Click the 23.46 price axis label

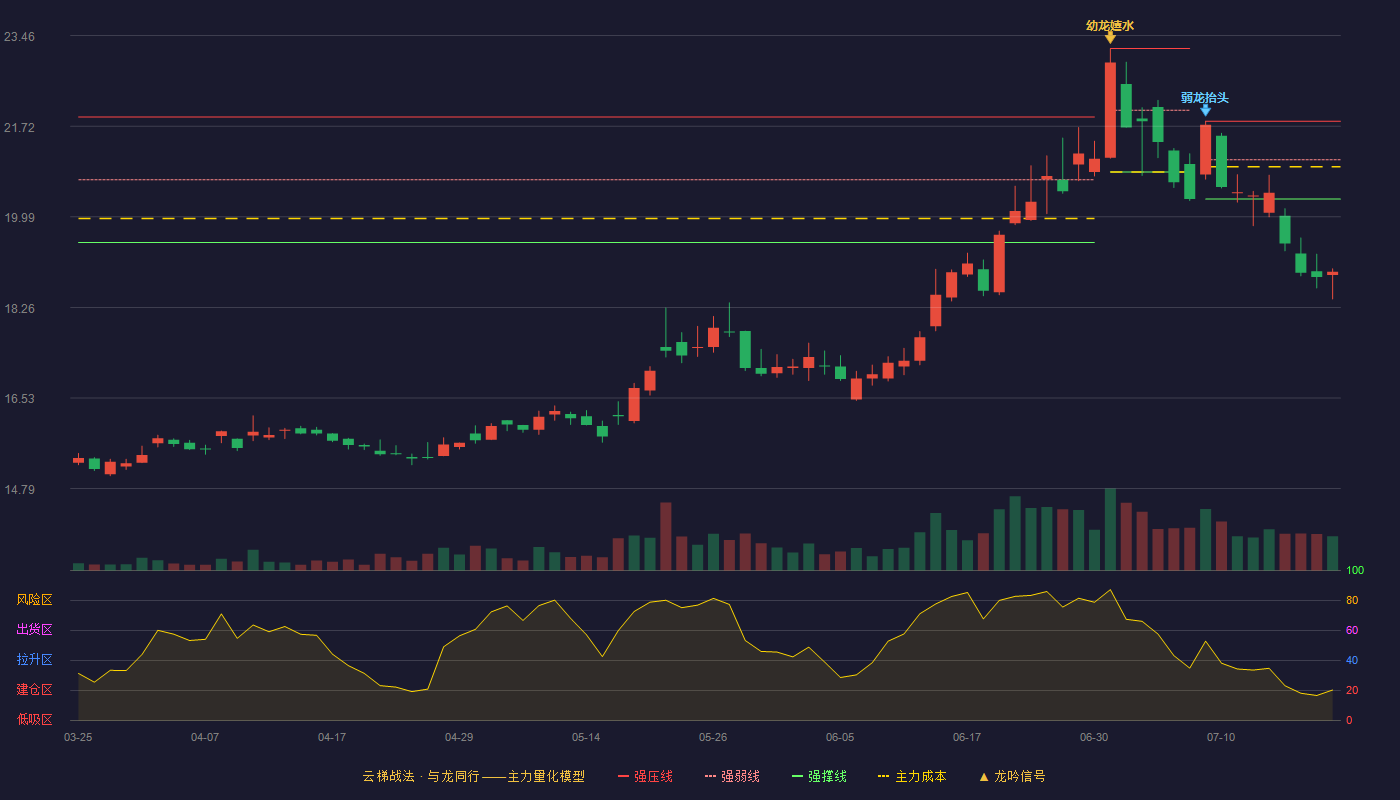click(x=19, y=37)
